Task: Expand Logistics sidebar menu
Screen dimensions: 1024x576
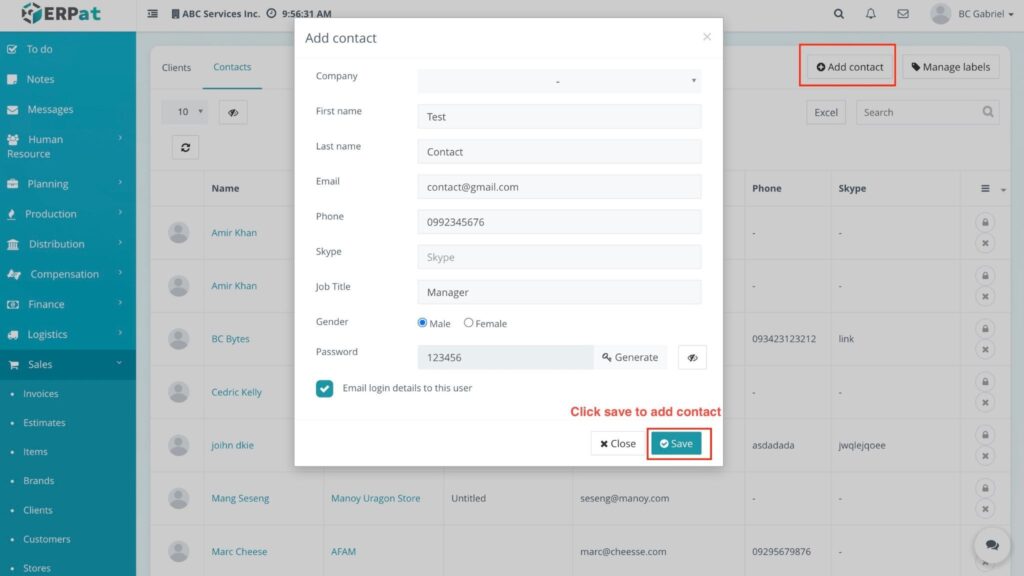Action: 68,334
